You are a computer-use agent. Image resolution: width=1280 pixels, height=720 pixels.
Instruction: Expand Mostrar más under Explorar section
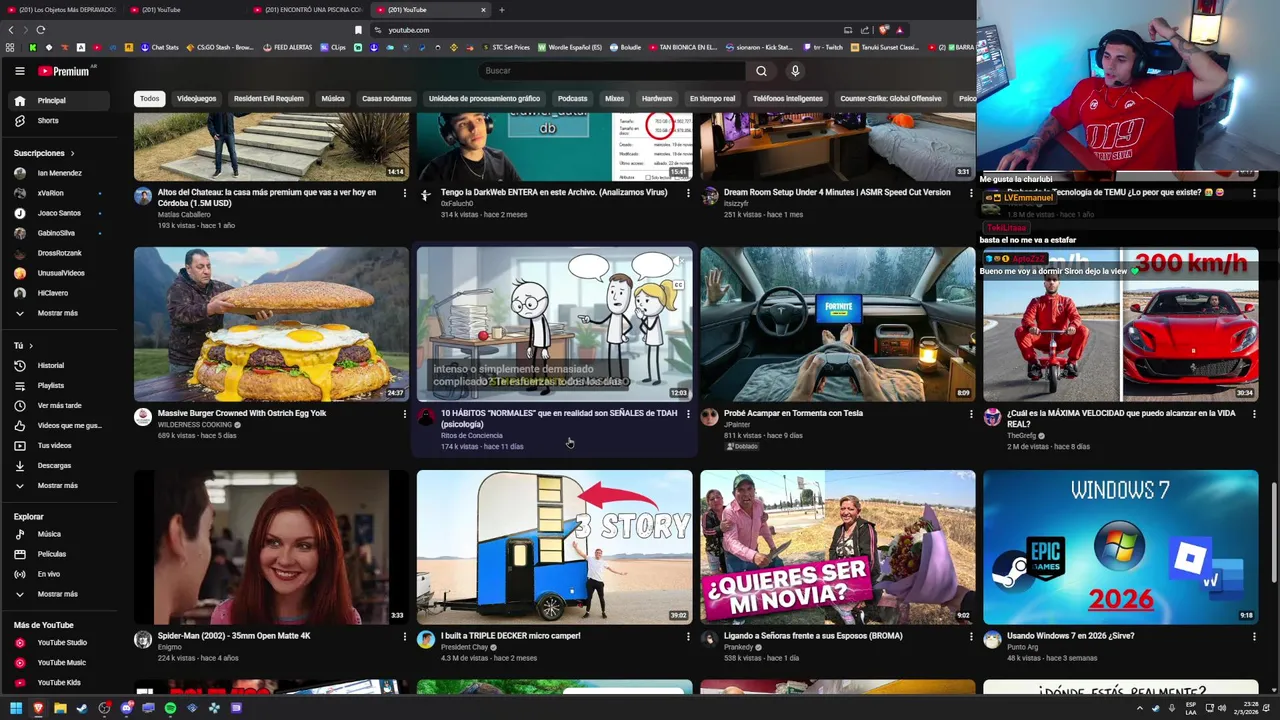click(60, 594)
